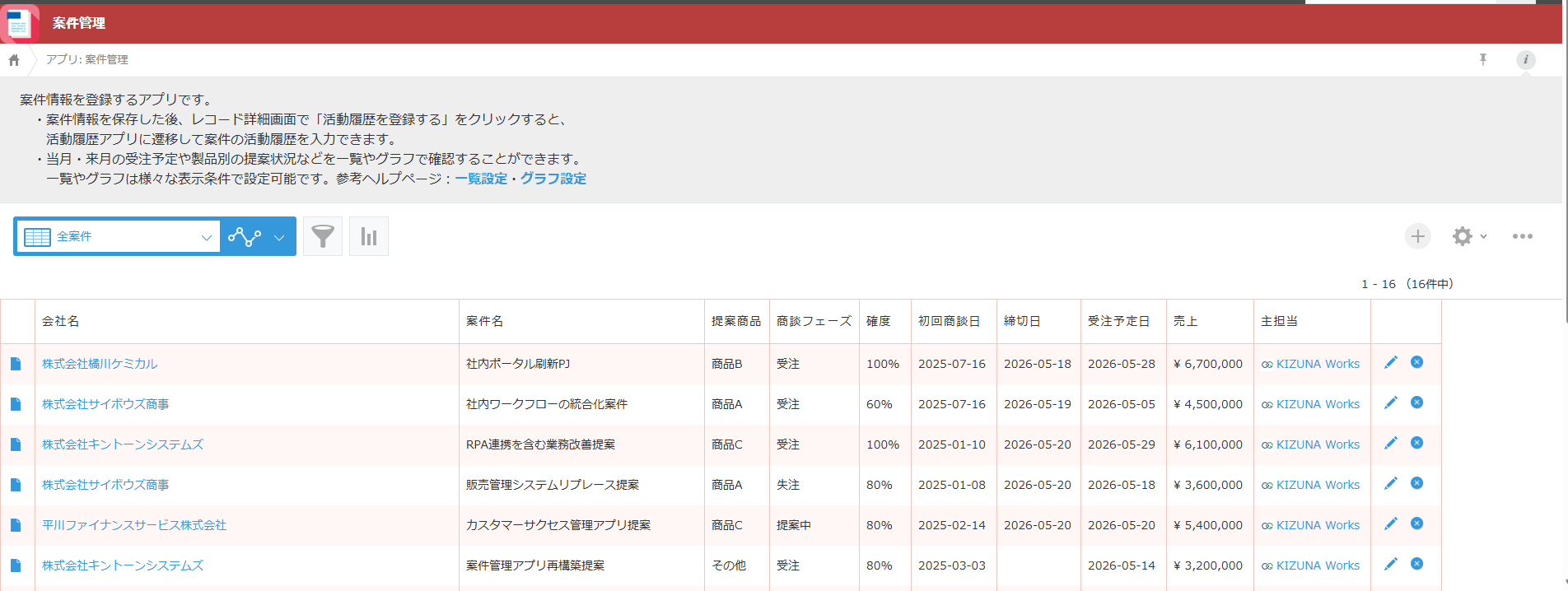Image resolution: width=1568 pixels, height=591 pixels.
Task: Open record details for 販売管理システムリプレース提案 row
Action: pos(16,485)
